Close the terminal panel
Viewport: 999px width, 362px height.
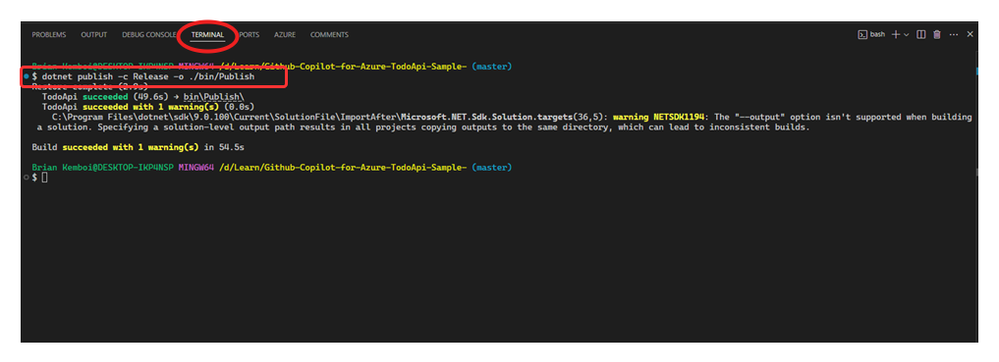coord(970,35)
